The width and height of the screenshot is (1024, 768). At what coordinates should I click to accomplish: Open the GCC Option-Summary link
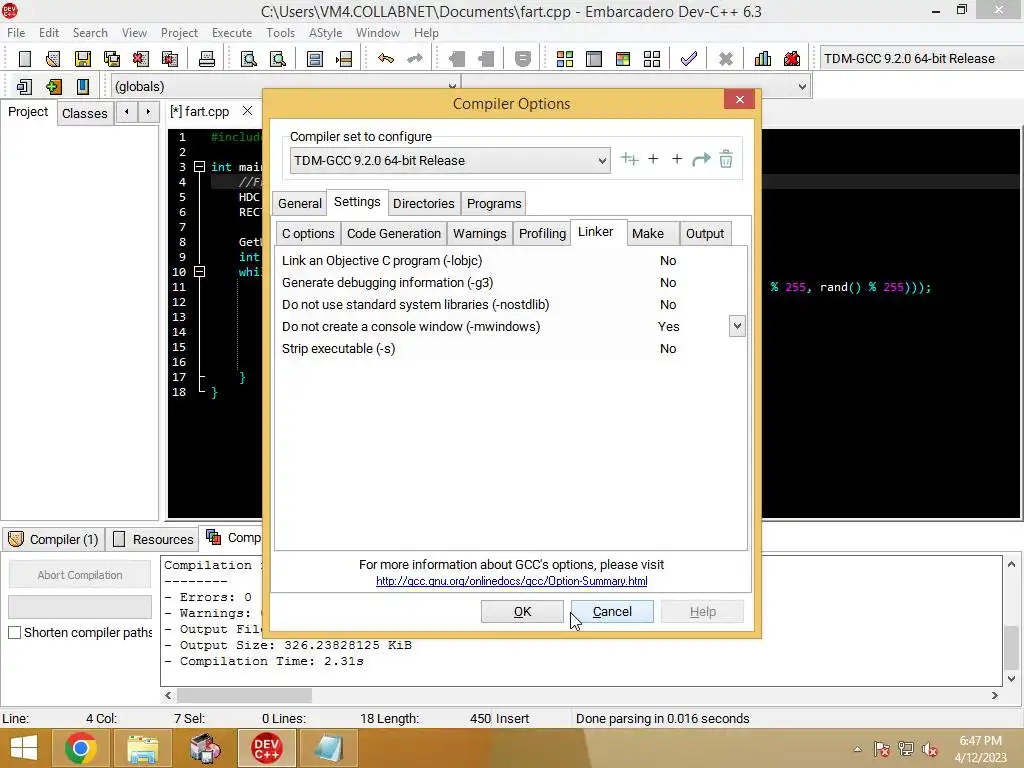pyautogui.click(x=511, y=581)
